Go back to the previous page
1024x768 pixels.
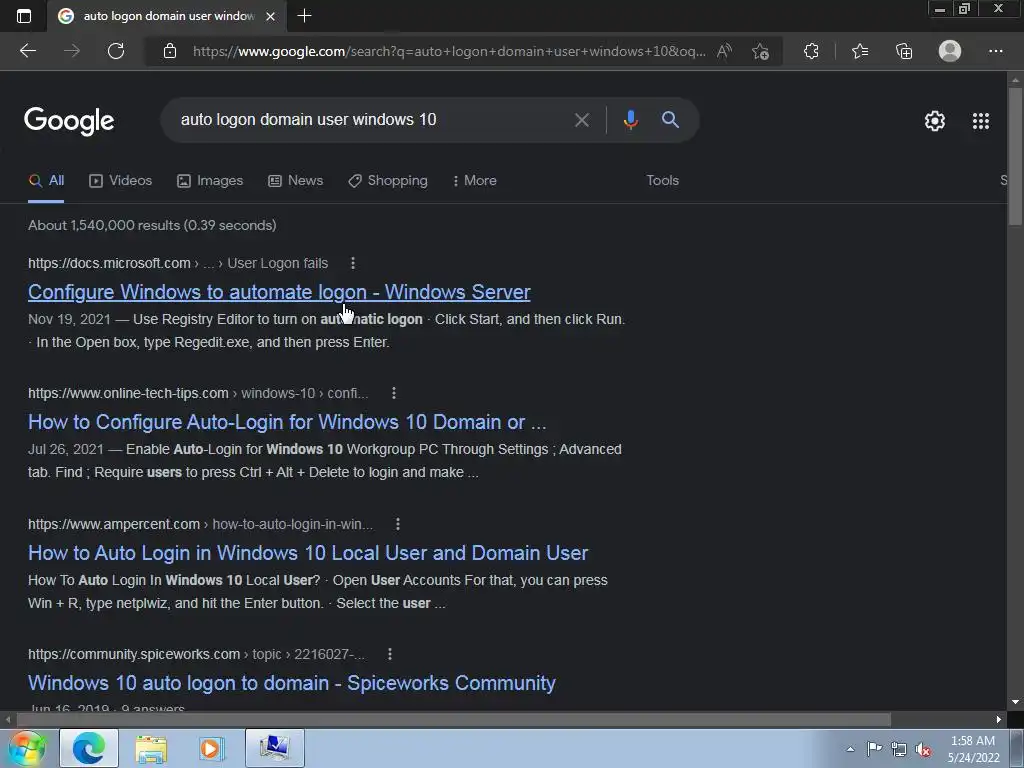click(x=27, y=51)
